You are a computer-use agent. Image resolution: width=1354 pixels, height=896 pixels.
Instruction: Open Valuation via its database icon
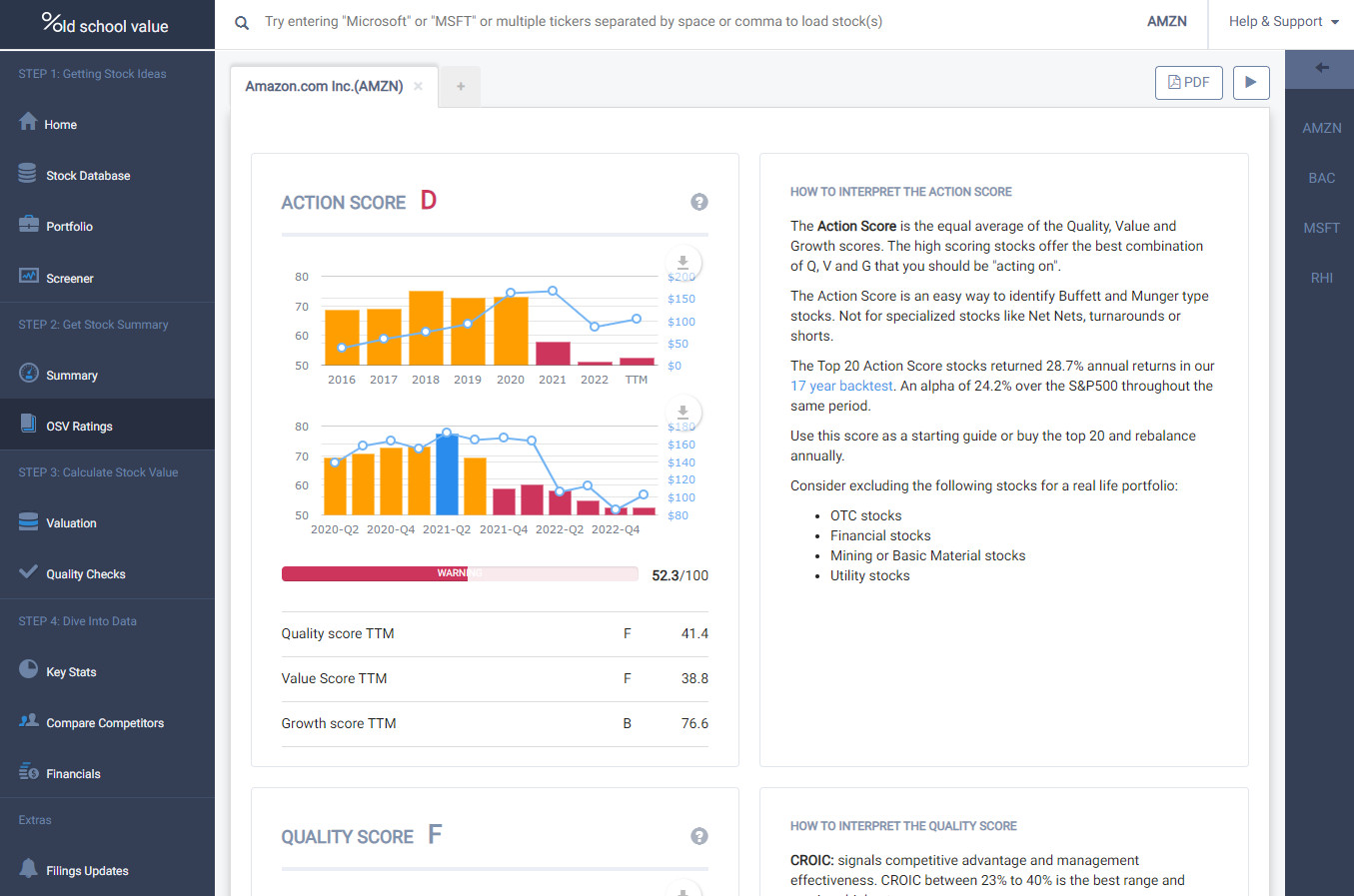28,521
